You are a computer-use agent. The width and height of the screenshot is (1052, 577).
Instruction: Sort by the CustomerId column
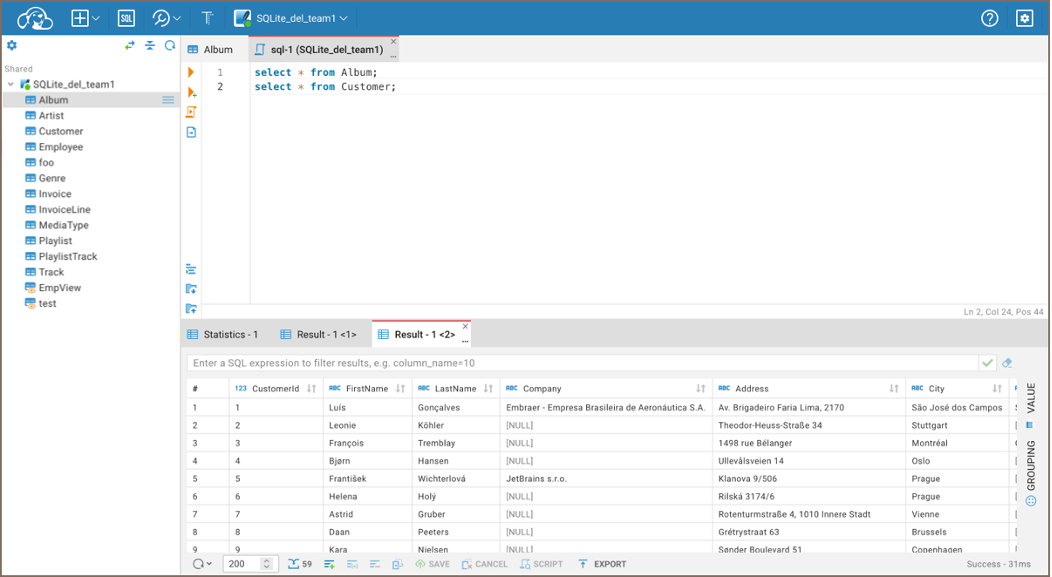(311, 388)
